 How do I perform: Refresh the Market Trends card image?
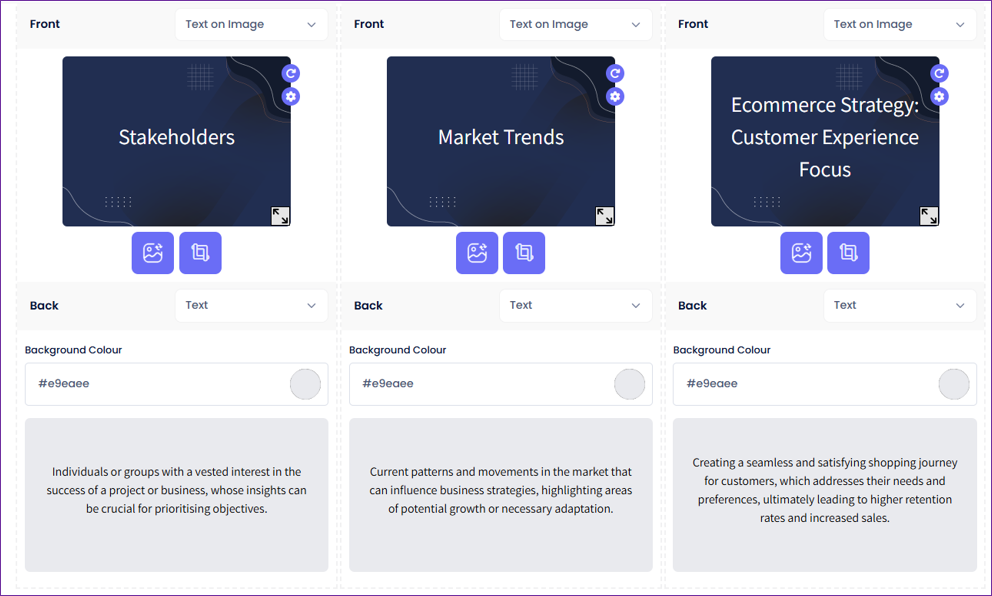point(615,73)
